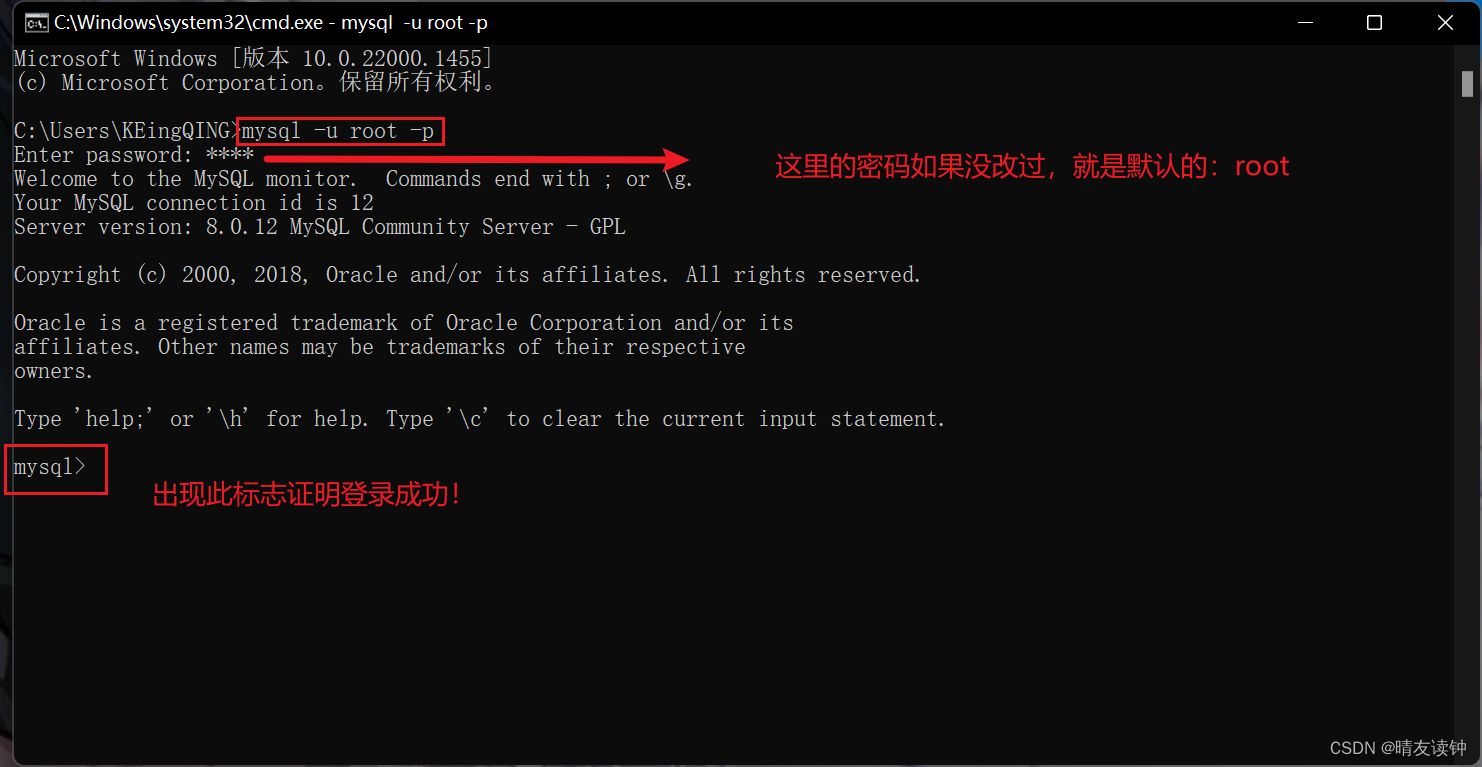Click the scrollbar track below the thumb
This screenshot has width=1482, height=767.
click(1468, 420)
